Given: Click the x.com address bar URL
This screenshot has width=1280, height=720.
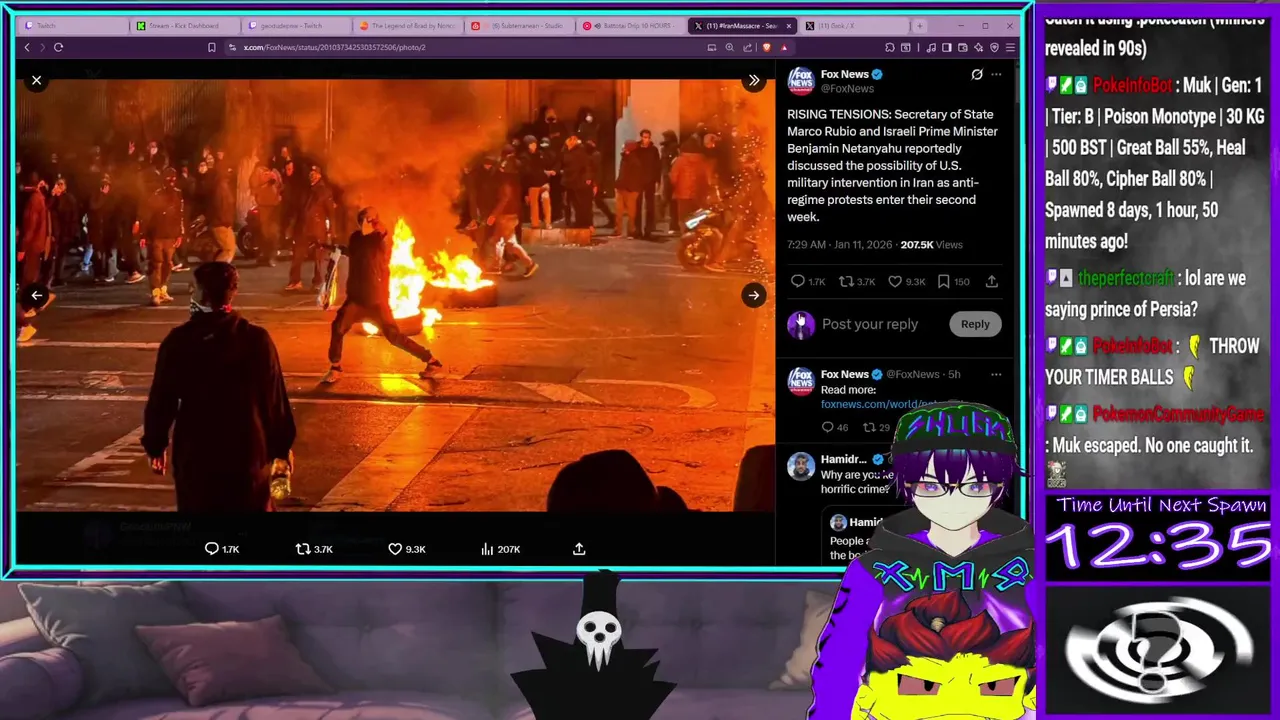Looking at the screenshot, I should 335,47.
